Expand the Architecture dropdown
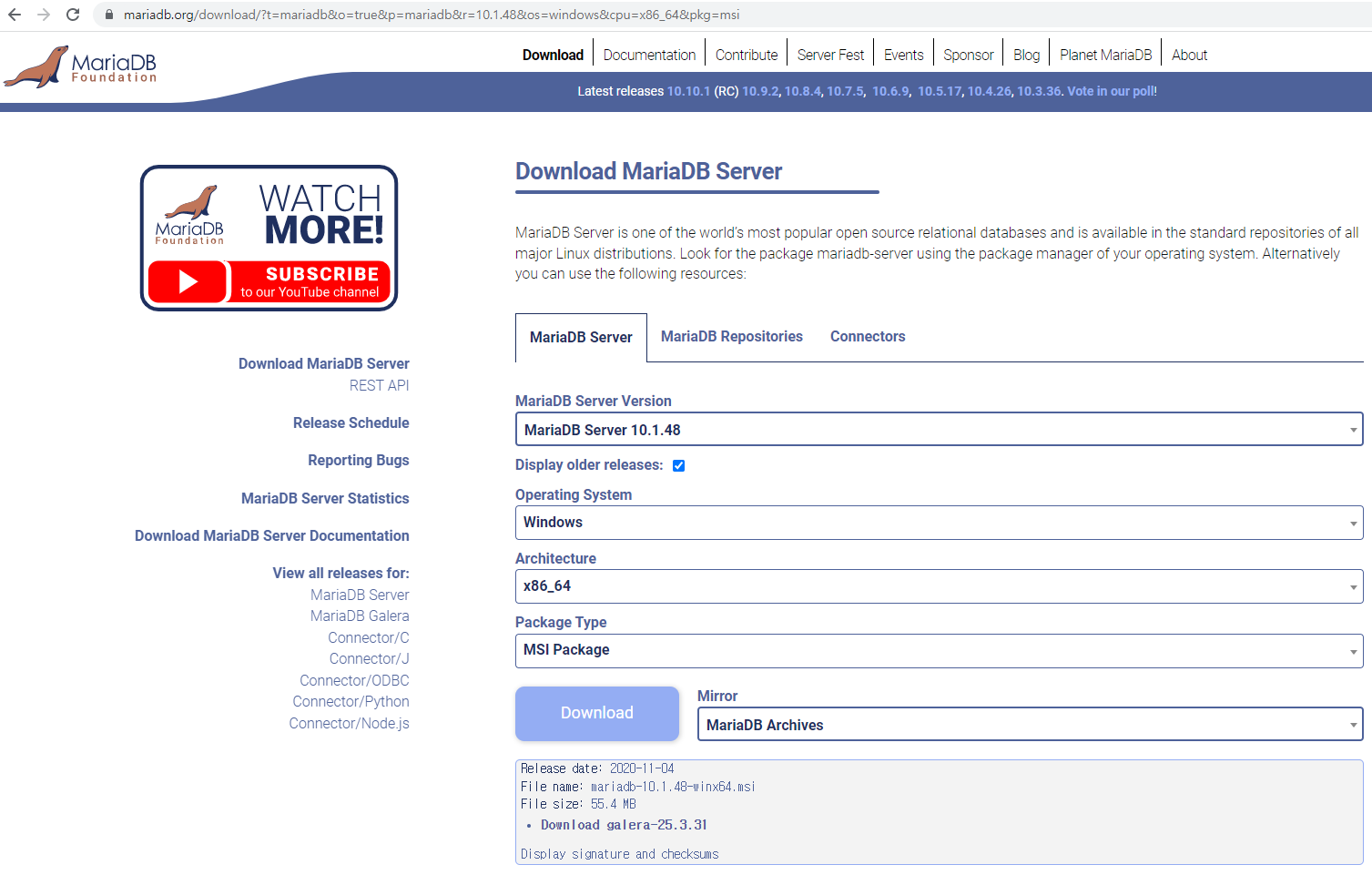1372x875 pixels. point(939,586)
